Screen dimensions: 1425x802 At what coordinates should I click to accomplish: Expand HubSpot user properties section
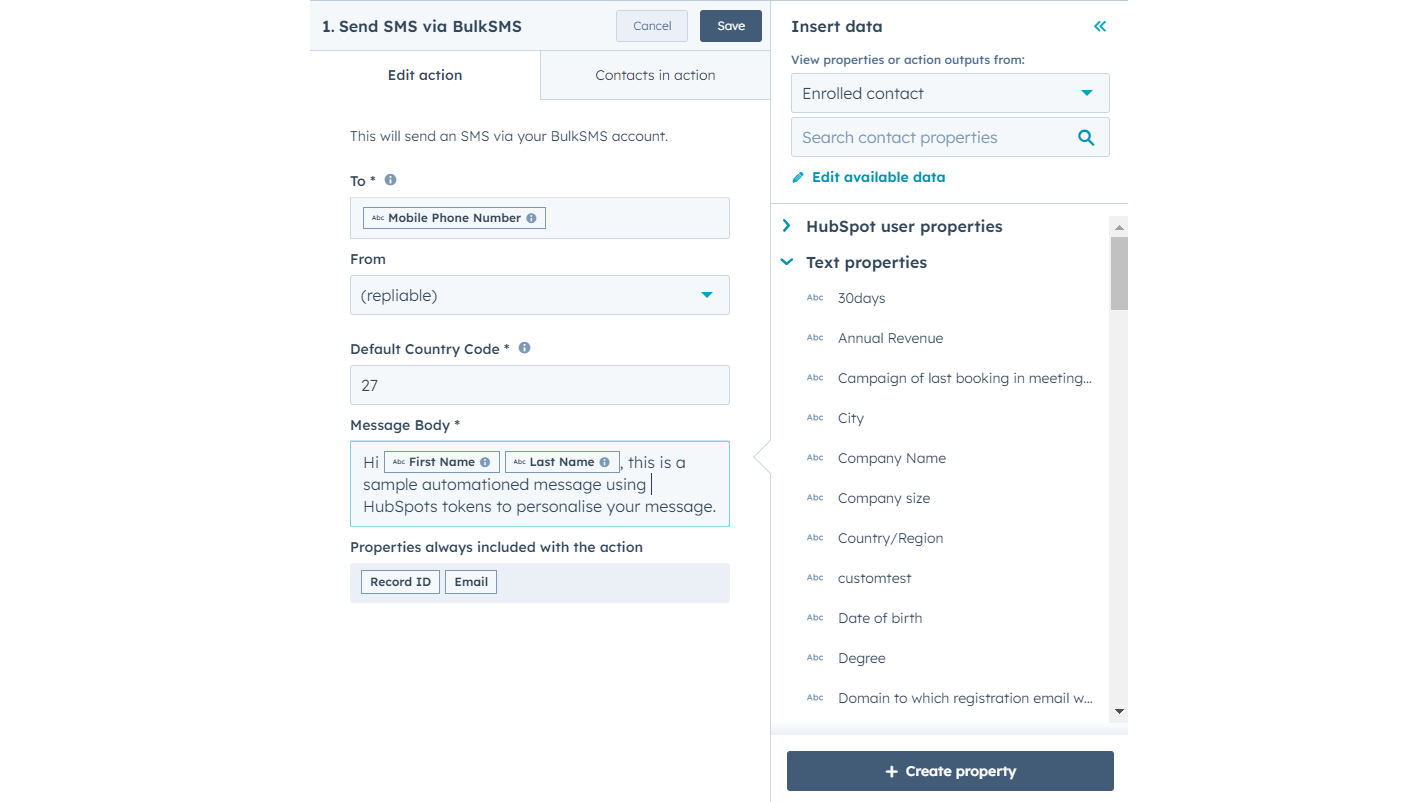pyautogui.click(x=787, y=226)
